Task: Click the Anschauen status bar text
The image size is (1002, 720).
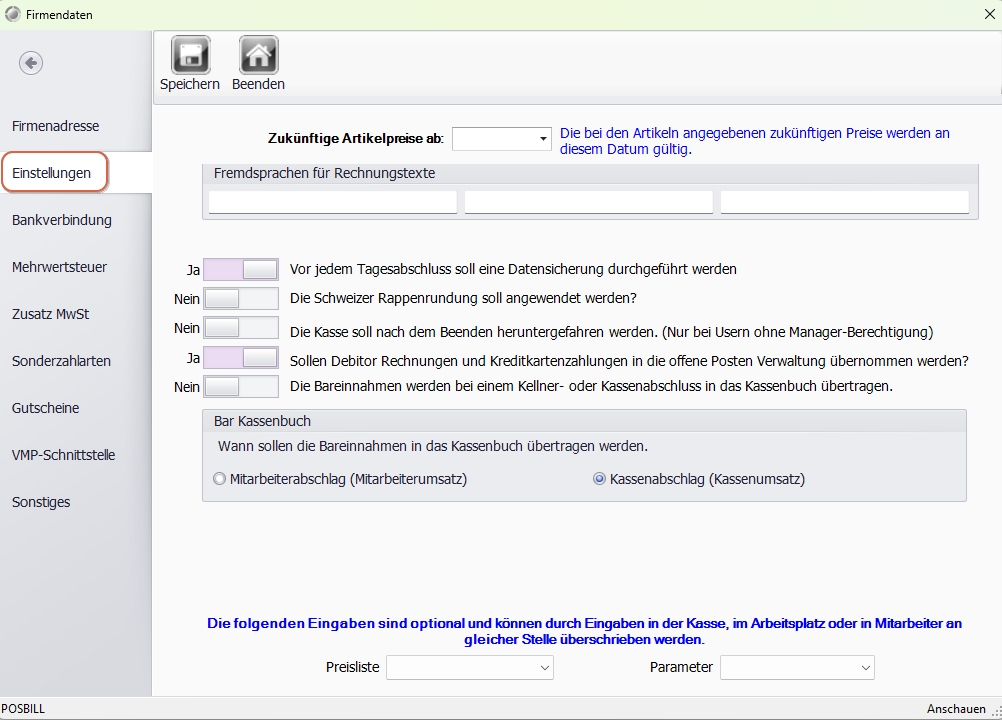Action: (x=956, y=709)
